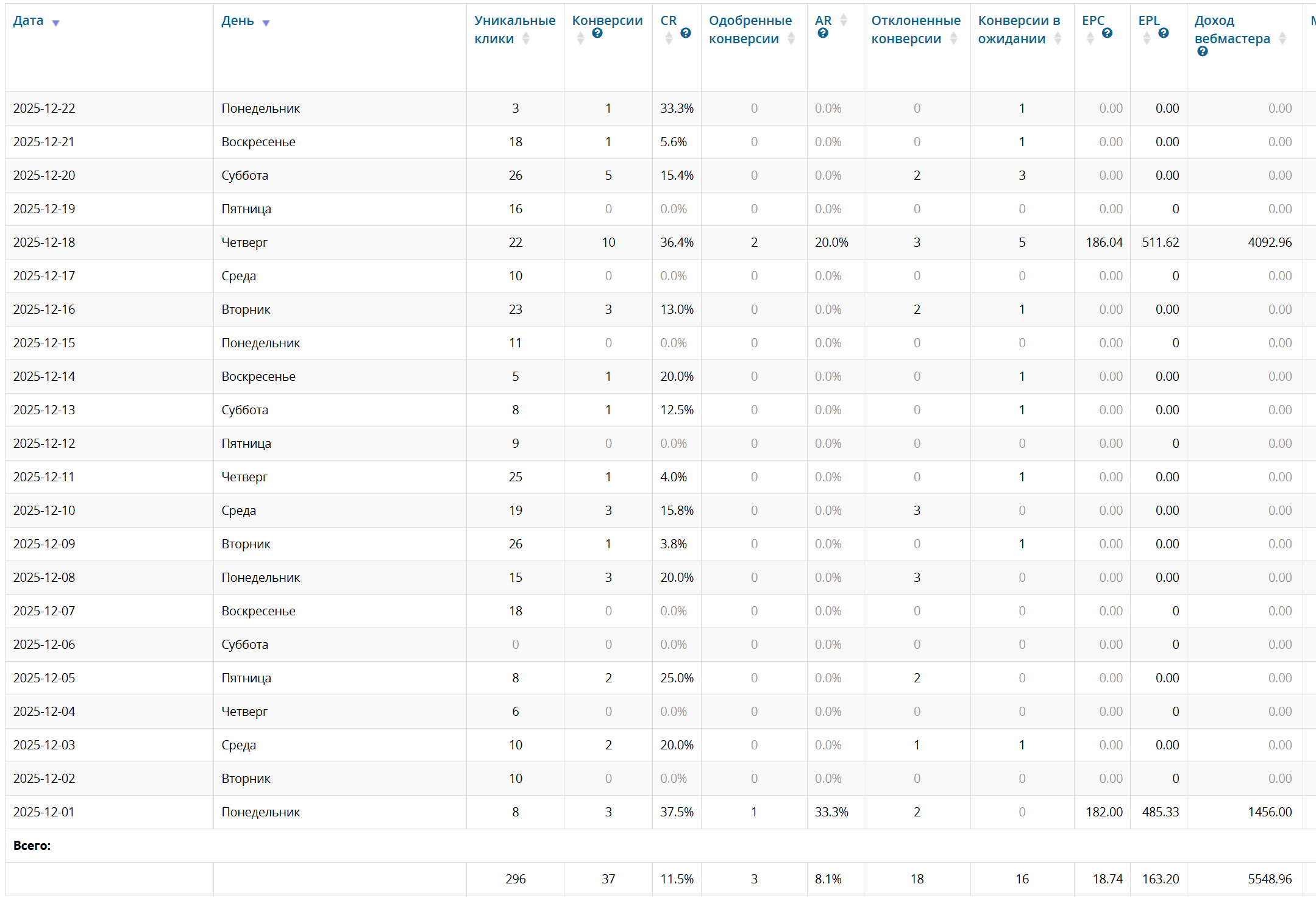Viewport: 1316px width, 909px height.
Task: Click the EPL help question icon
Action: (1164, 34)
